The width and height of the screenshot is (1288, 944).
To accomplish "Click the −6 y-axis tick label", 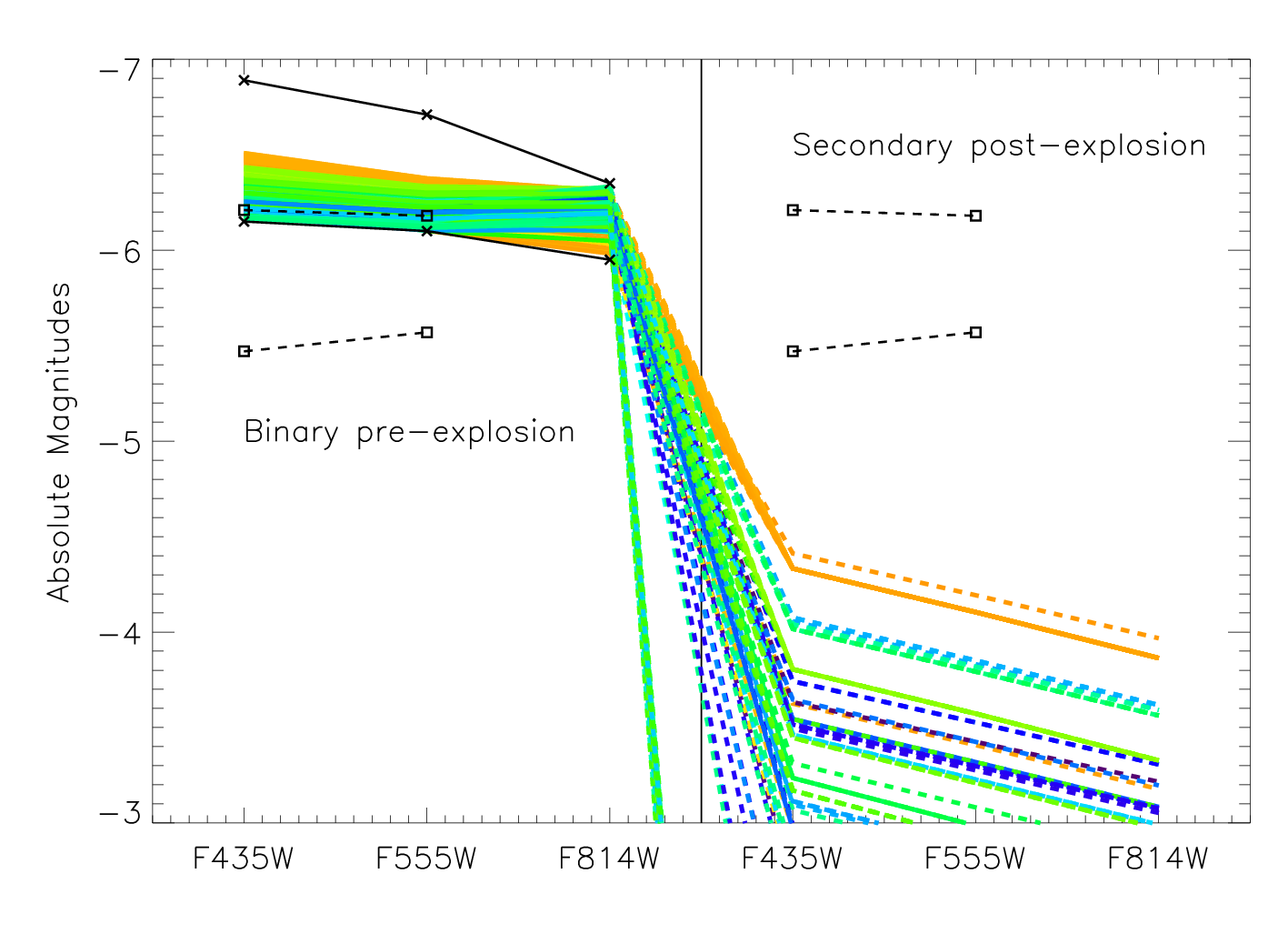I will click(121, 251).
